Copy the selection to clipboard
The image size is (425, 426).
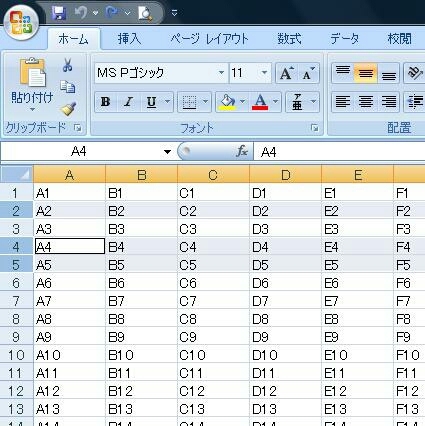pos(68,87)
